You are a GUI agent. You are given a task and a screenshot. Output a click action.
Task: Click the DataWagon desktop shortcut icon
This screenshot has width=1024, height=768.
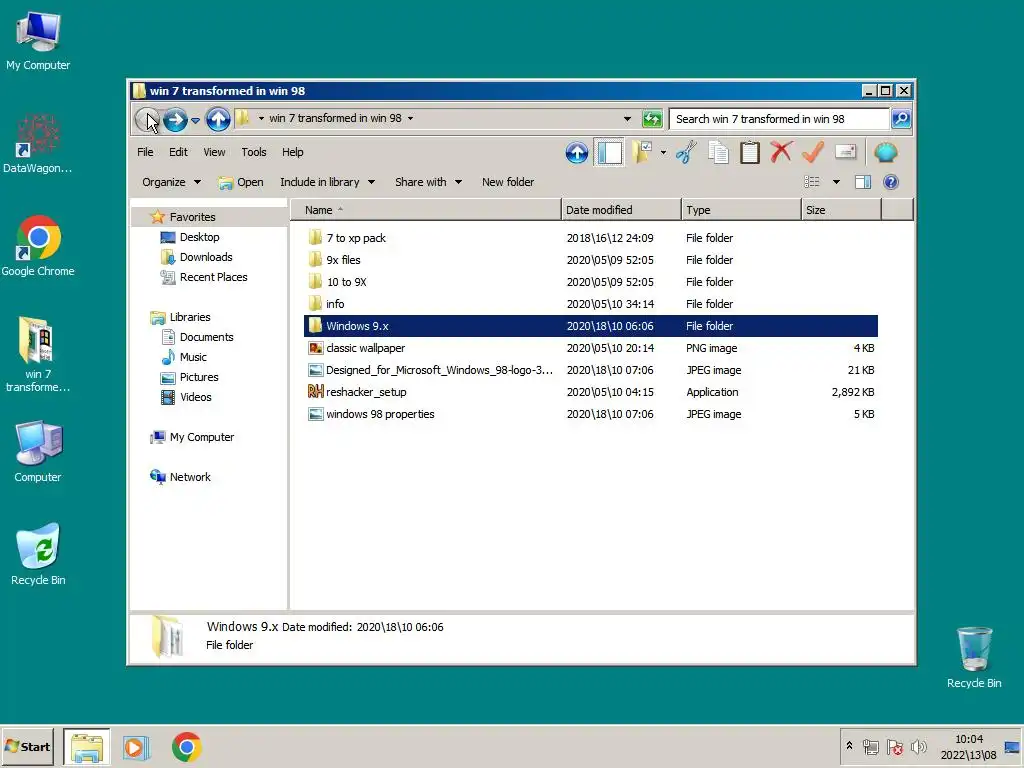[37, 144]
